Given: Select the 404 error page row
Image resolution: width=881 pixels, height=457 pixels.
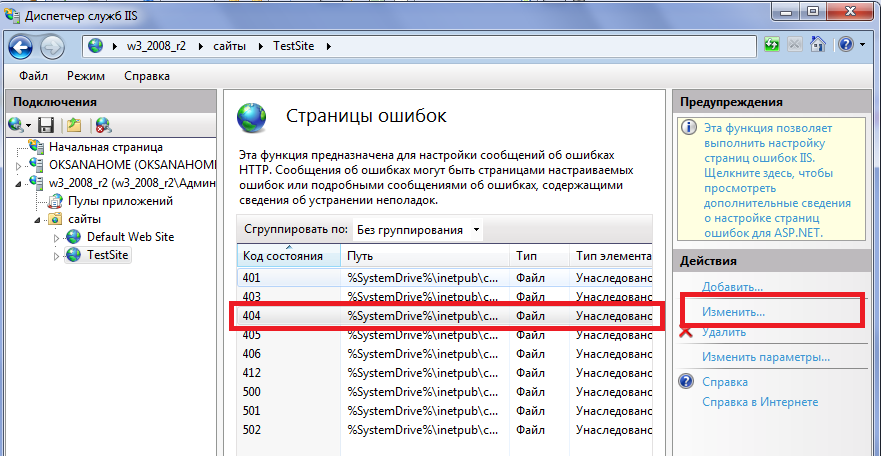Looking at the screenshot, I should (x=444, y=316).
